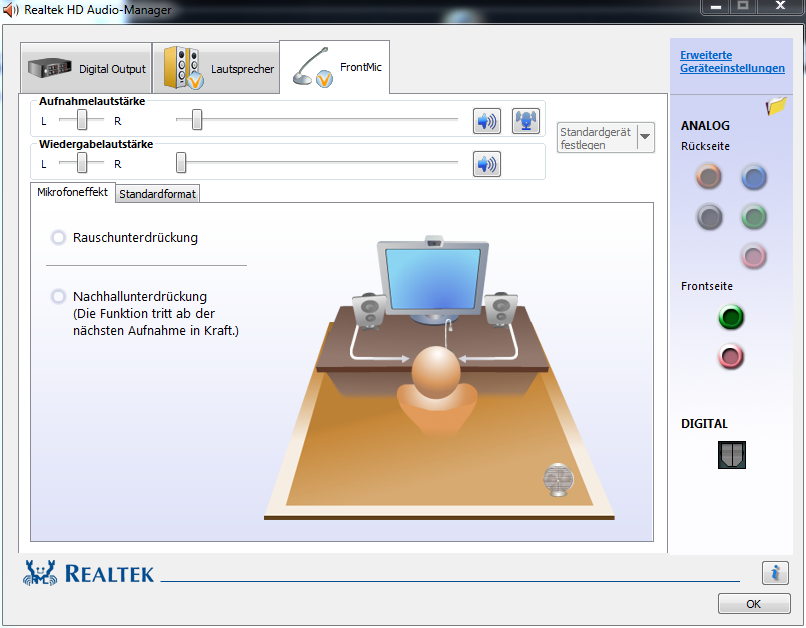This screenshot has height=628, width=806.
Task: Switch to the Digital Output tab
Action: pos(86,68)
